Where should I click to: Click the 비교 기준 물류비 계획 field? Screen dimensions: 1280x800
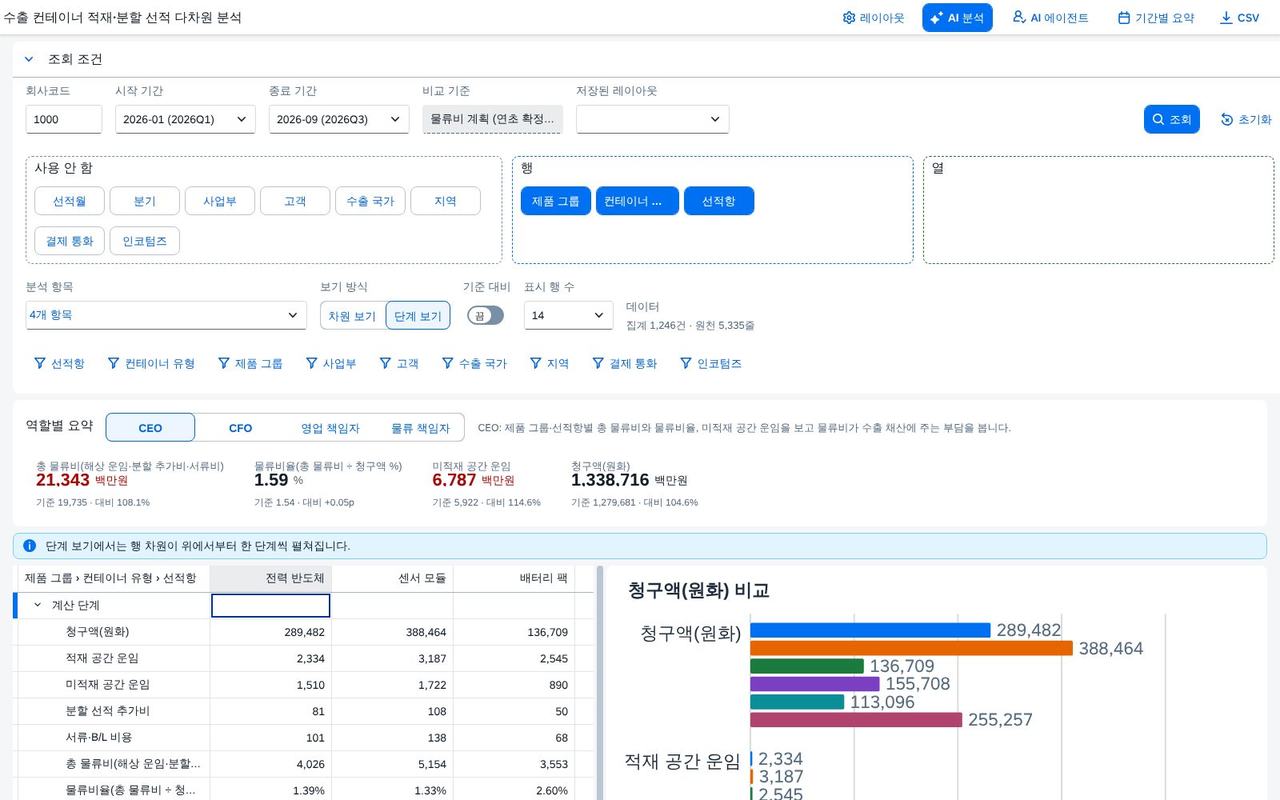pyautogui.click(x=492, y=119)
